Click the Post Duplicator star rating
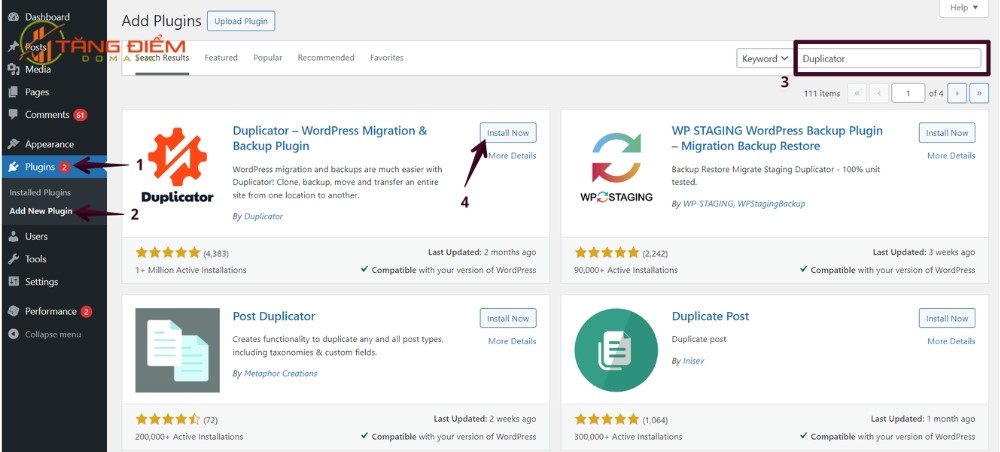Viewport: 1000px width, 452px height. (168, 419)
